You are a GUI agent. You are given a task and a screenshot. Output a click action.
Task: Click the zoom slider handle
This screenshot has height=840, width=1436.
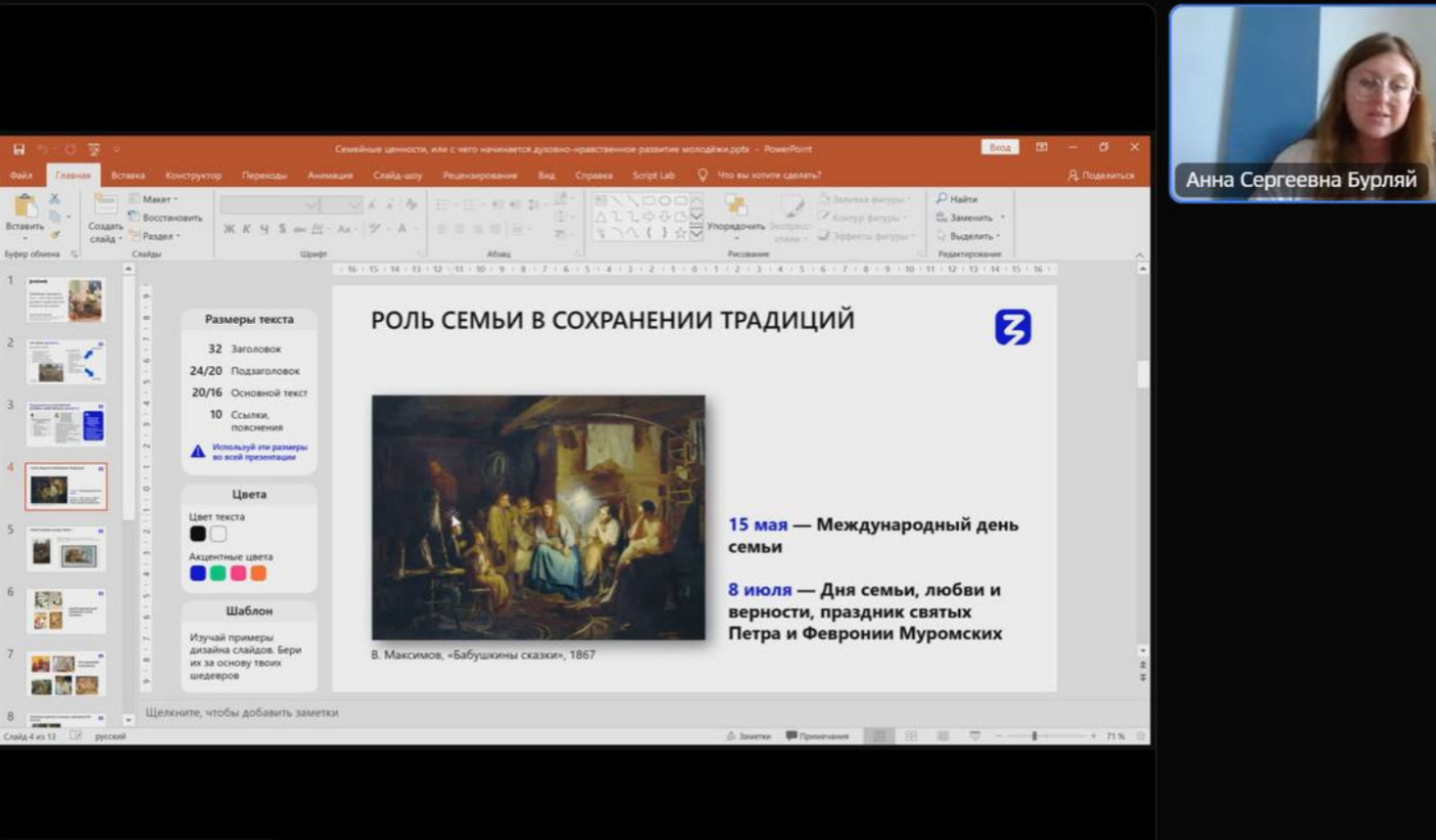point(1034,736)
